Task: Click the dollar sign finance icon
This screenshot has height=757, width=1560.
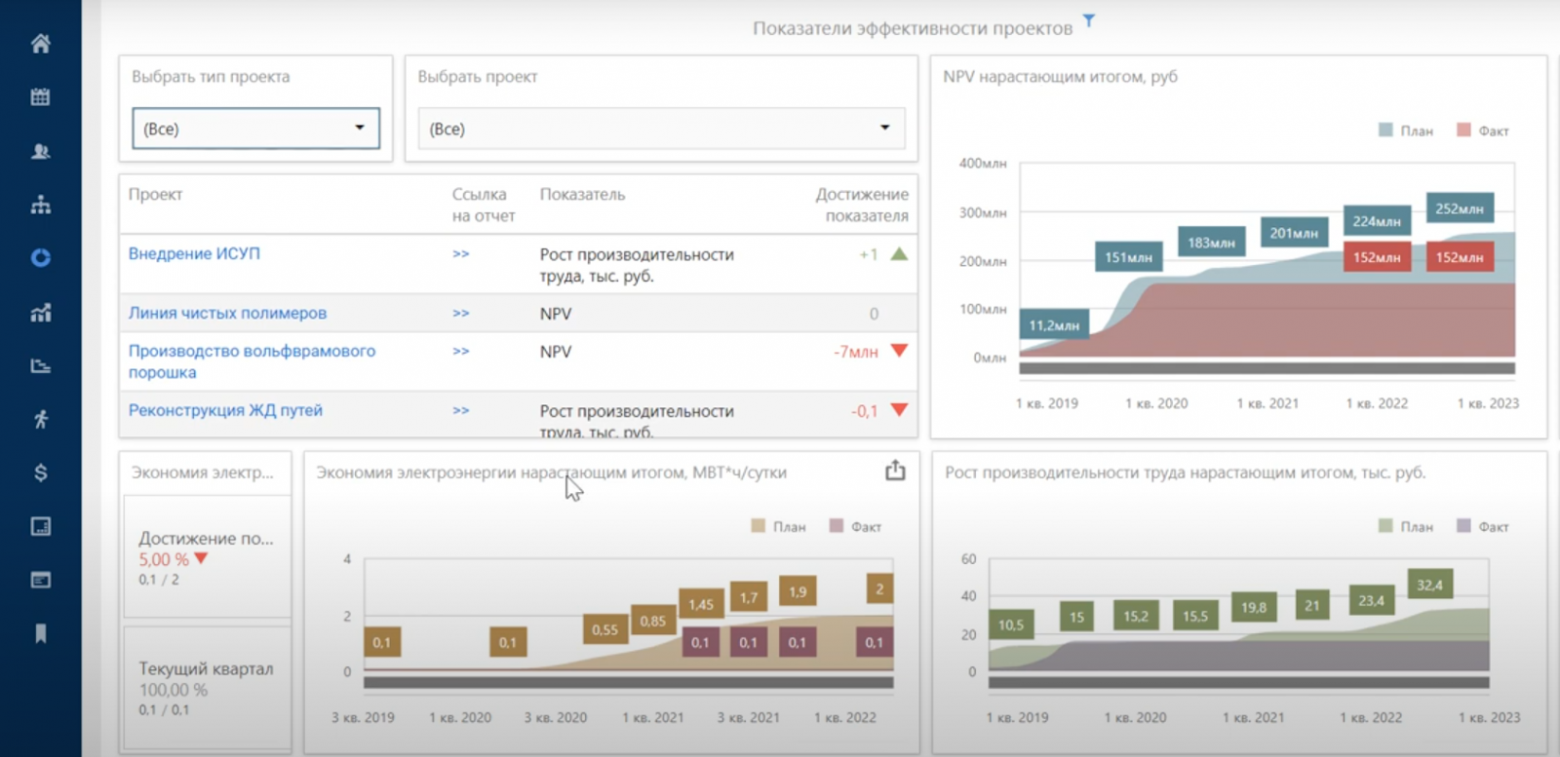Action: pos(41,473)
